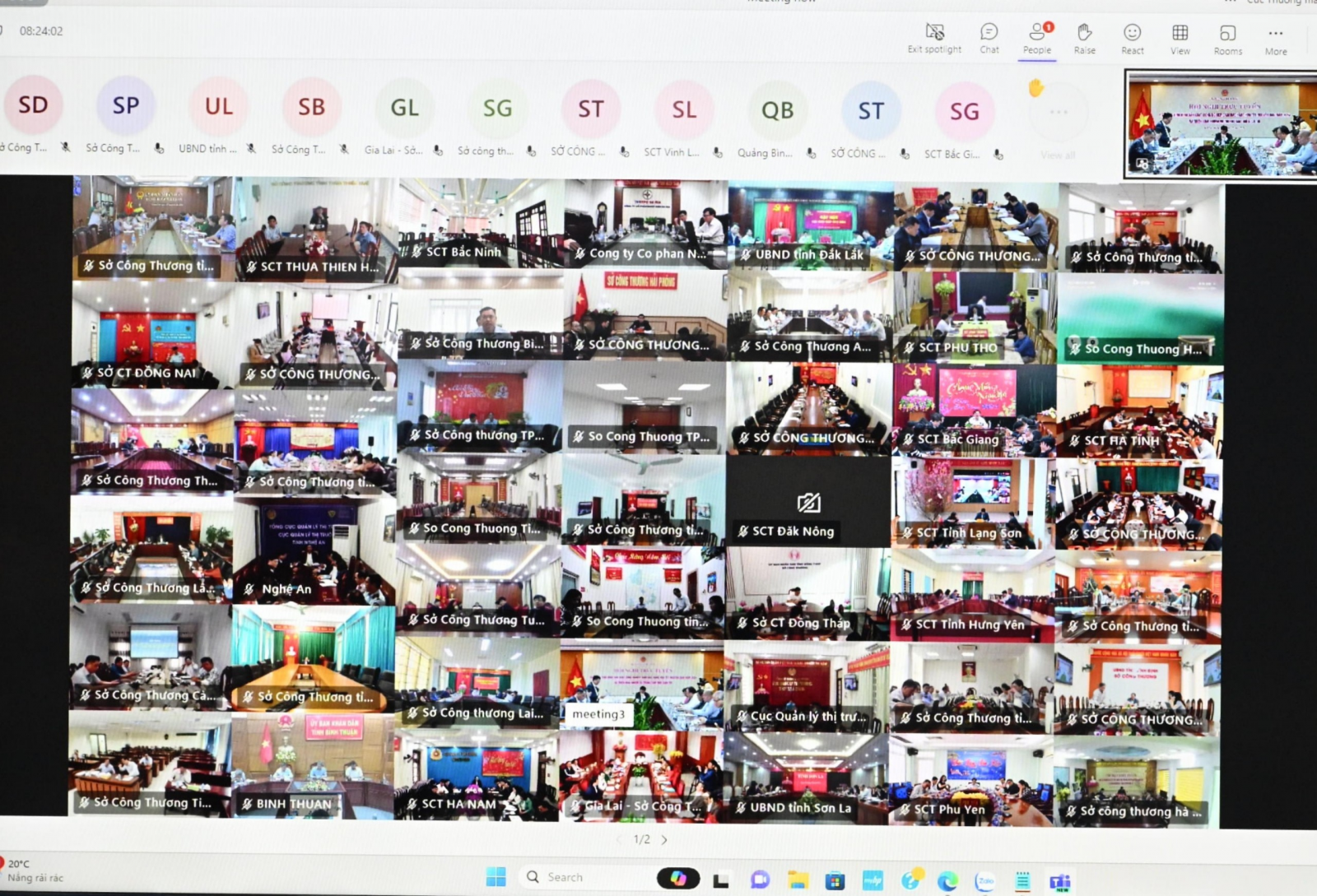Select the QB Quảng Bình participant avatar
1317x896 pixels.
click(777, 110)
